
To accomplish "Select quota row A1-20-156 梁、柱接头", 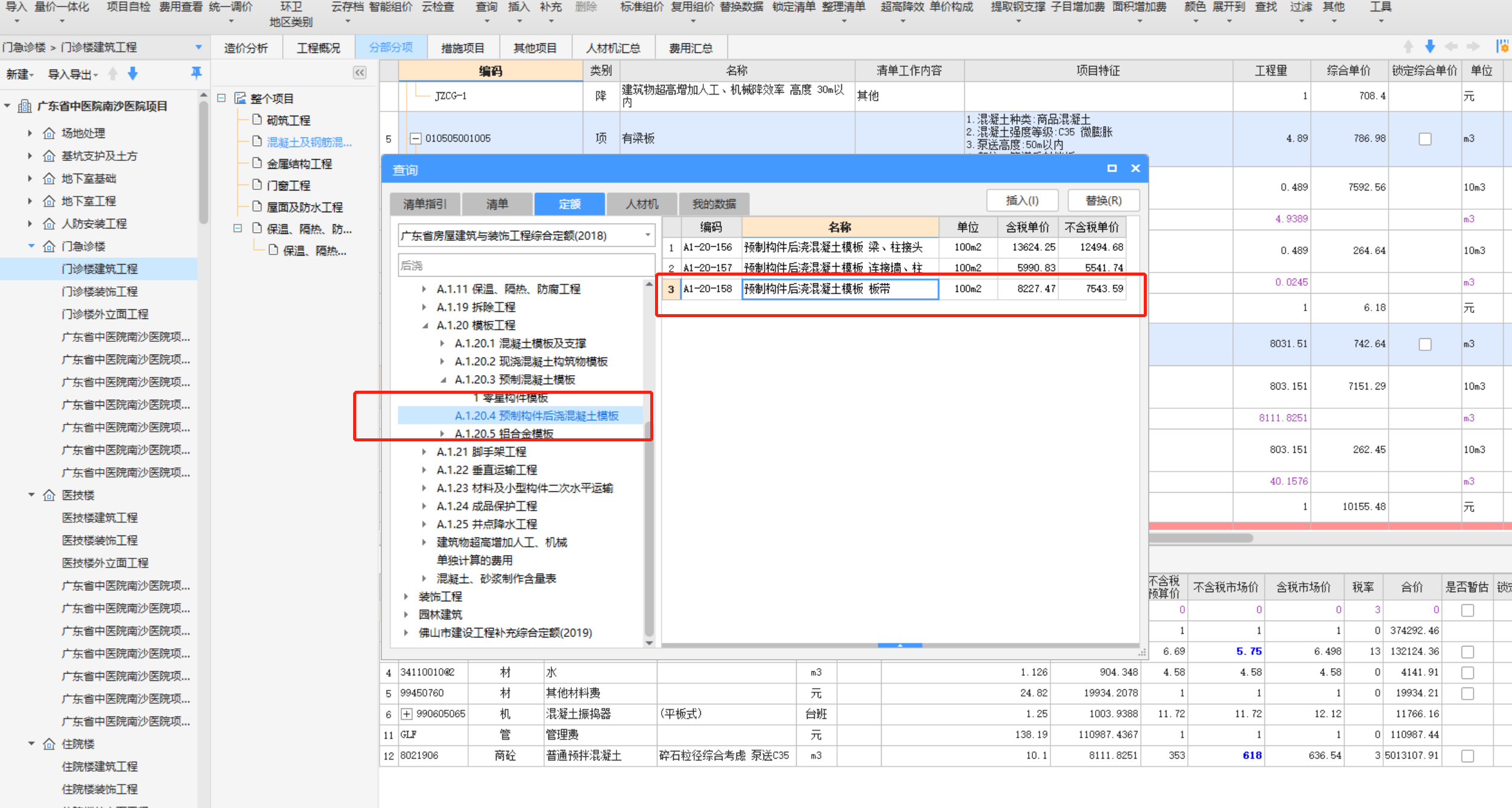I will coord(894,247).
